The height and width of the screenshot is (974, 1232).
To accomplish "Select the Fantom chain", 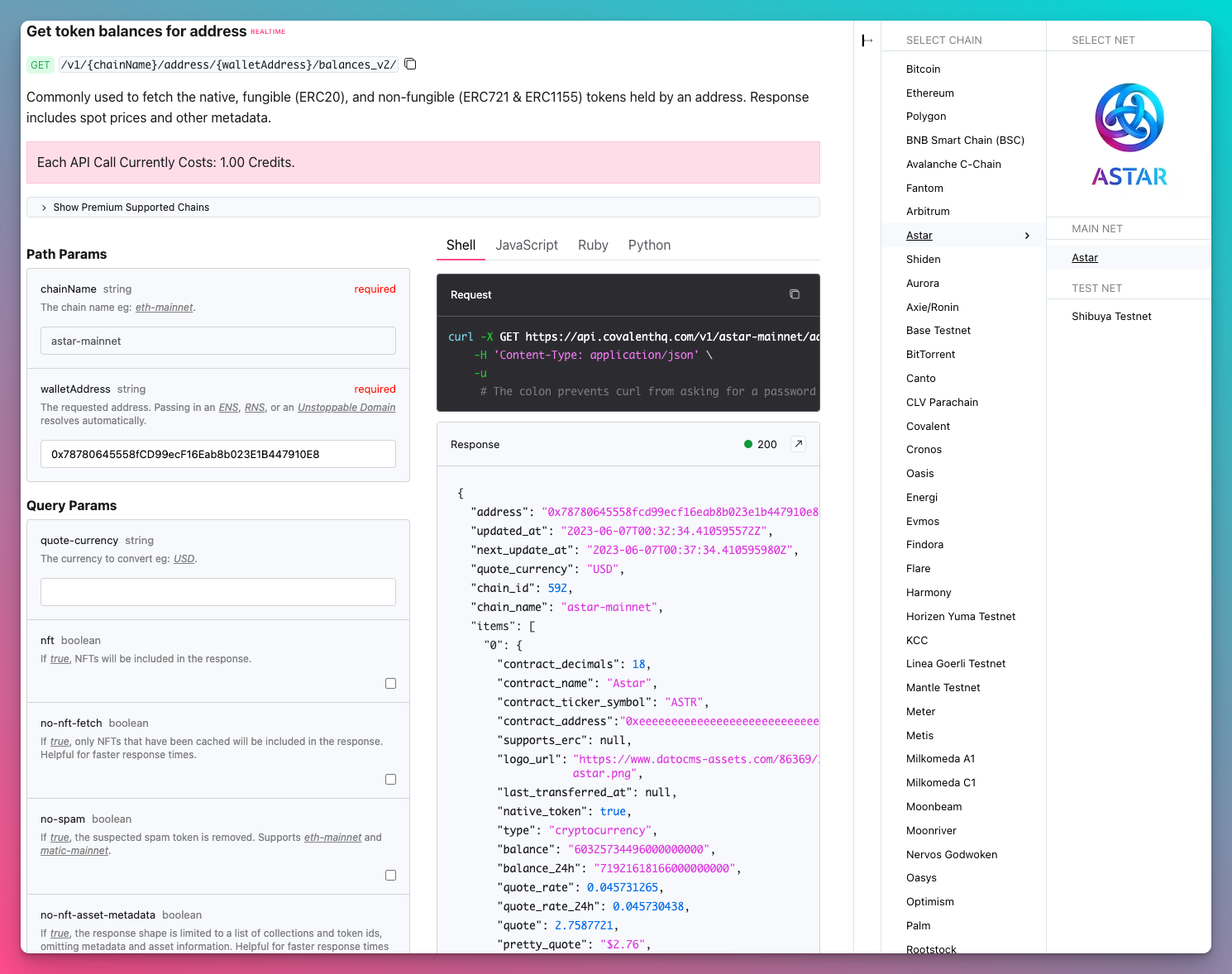I will pyautogui.click(x=924, y=189).
